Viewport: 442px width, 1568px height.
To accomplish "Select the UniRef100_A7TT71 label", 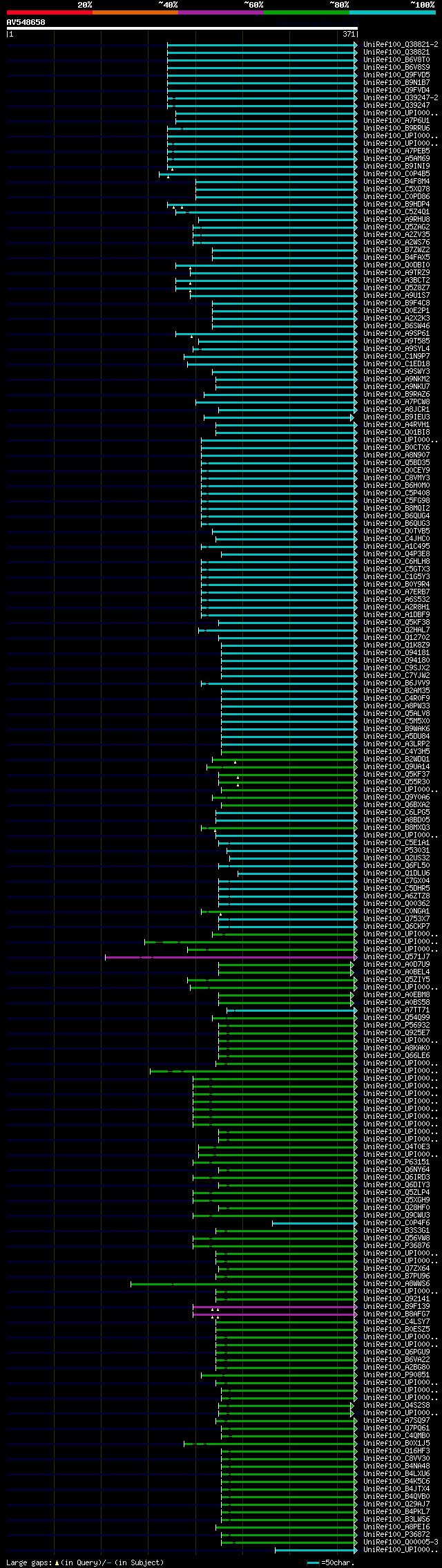I will coord(396,1010).
